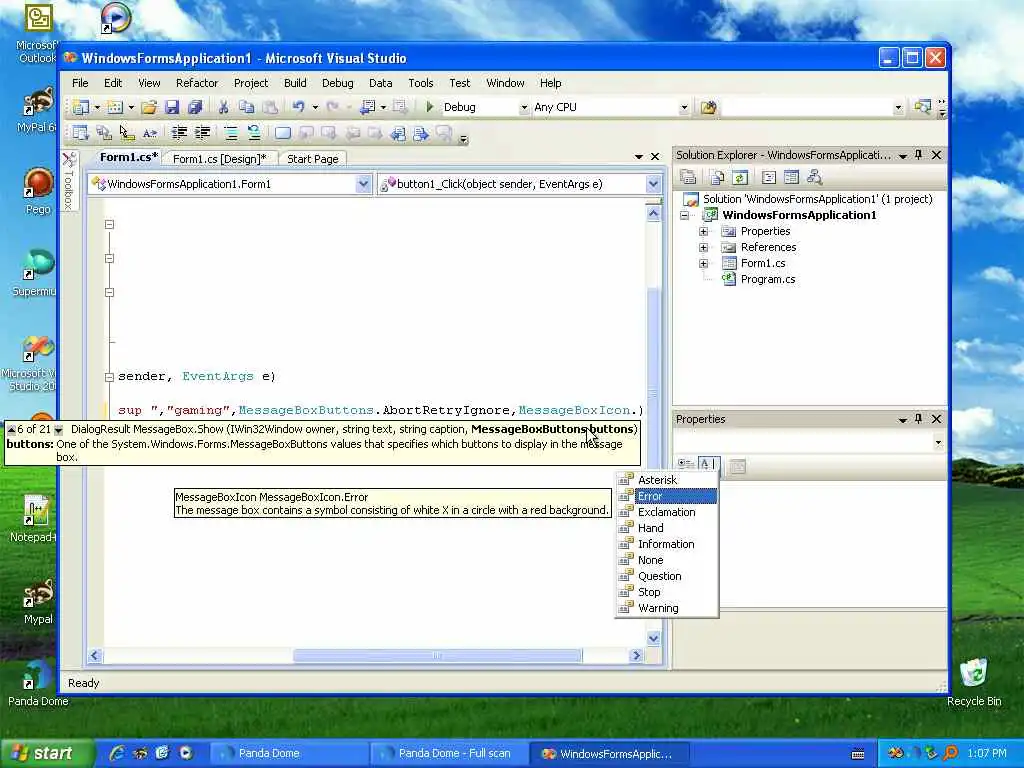Click View Code in Solution Explorer toolbar

pos(769,177)
